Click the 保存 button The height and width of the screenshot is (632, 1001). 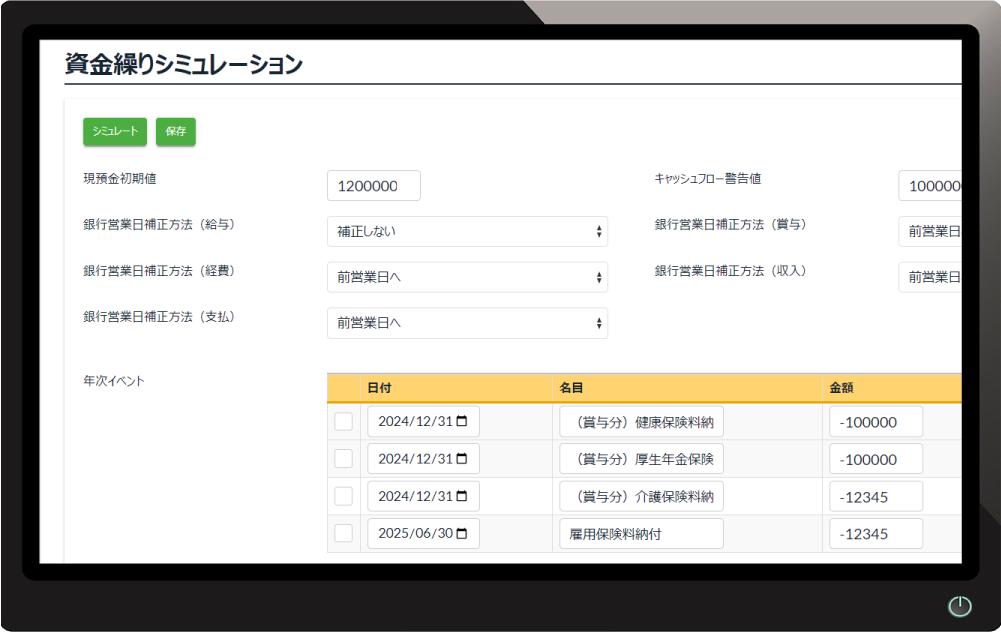(176, 132)
